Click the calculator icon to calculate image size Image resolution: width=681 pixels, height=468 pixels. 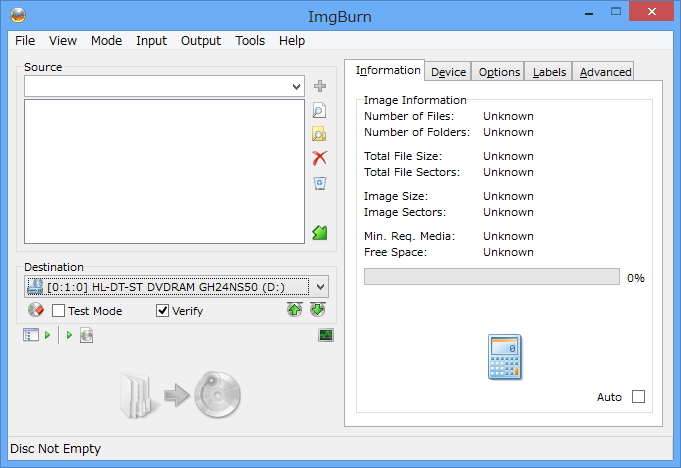(504, 357)
